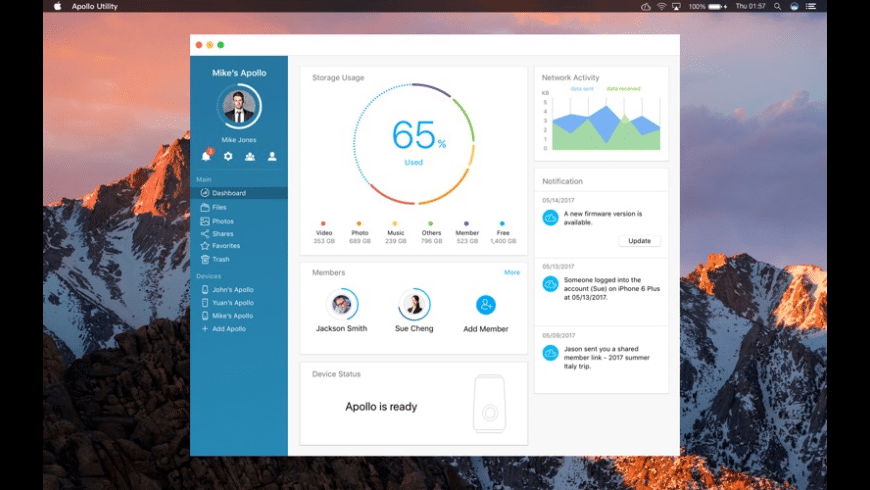Screen dimensions: 870x490
Task: Click the Trash bin icon
Action: [x=205, y=259]
